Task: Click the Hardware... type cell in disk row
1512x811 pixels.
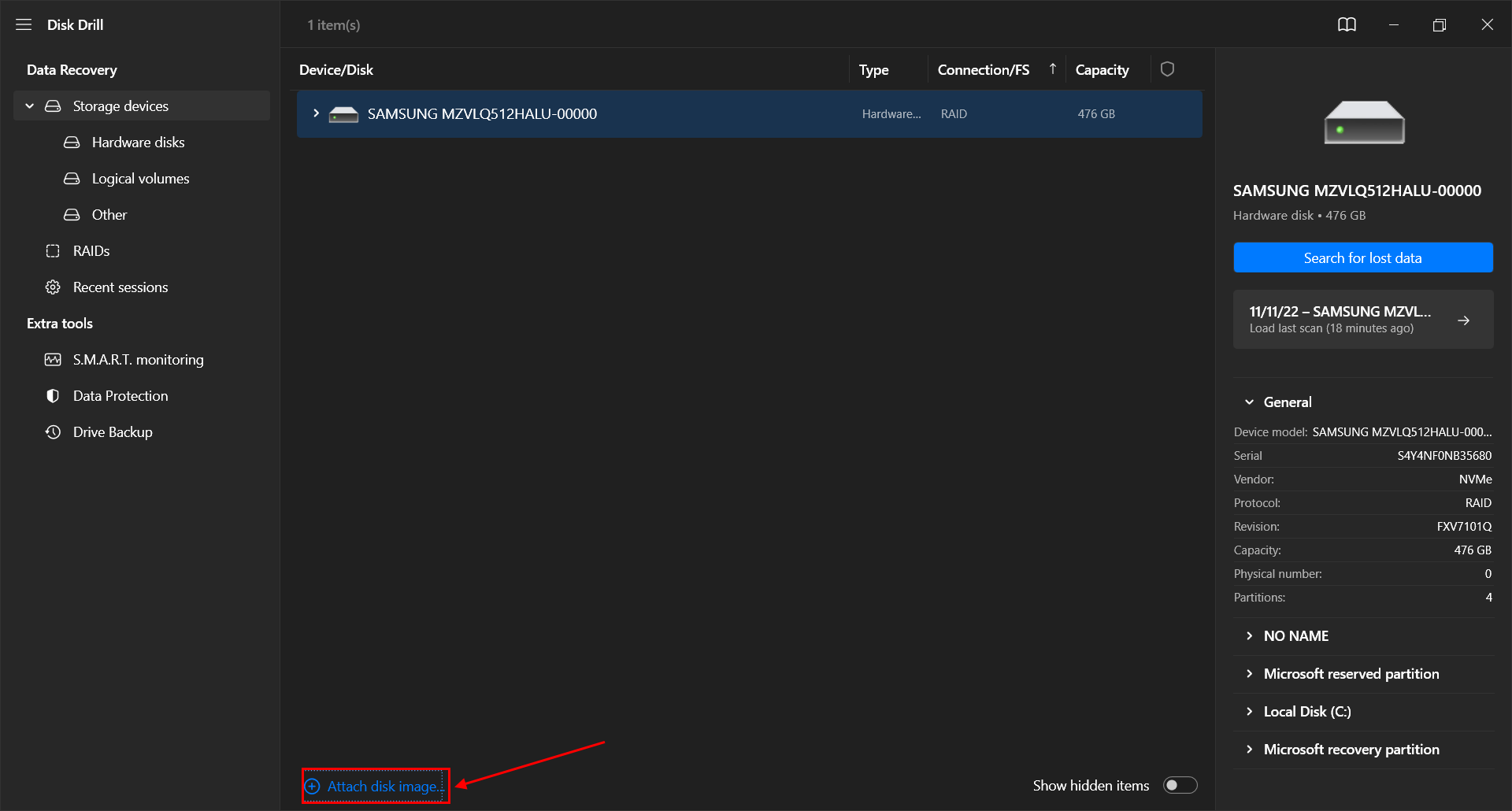Action: point(891,113)
